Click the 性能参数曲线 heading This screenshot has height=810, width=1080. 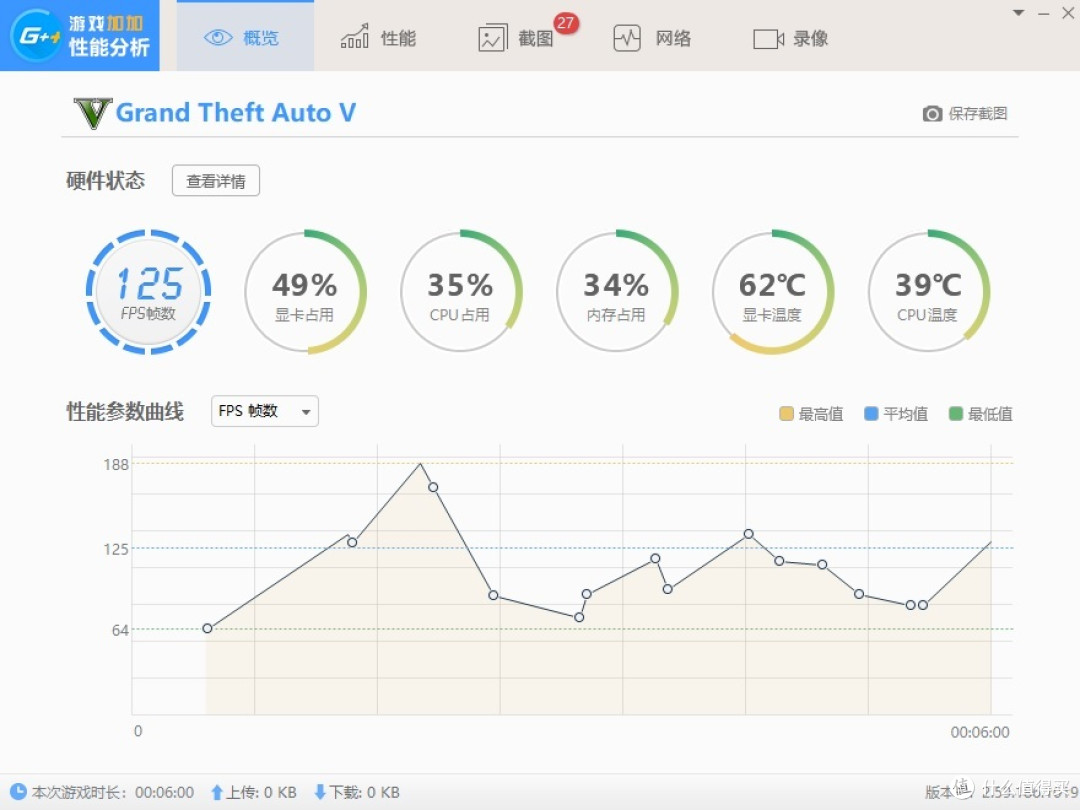[125, 411]
